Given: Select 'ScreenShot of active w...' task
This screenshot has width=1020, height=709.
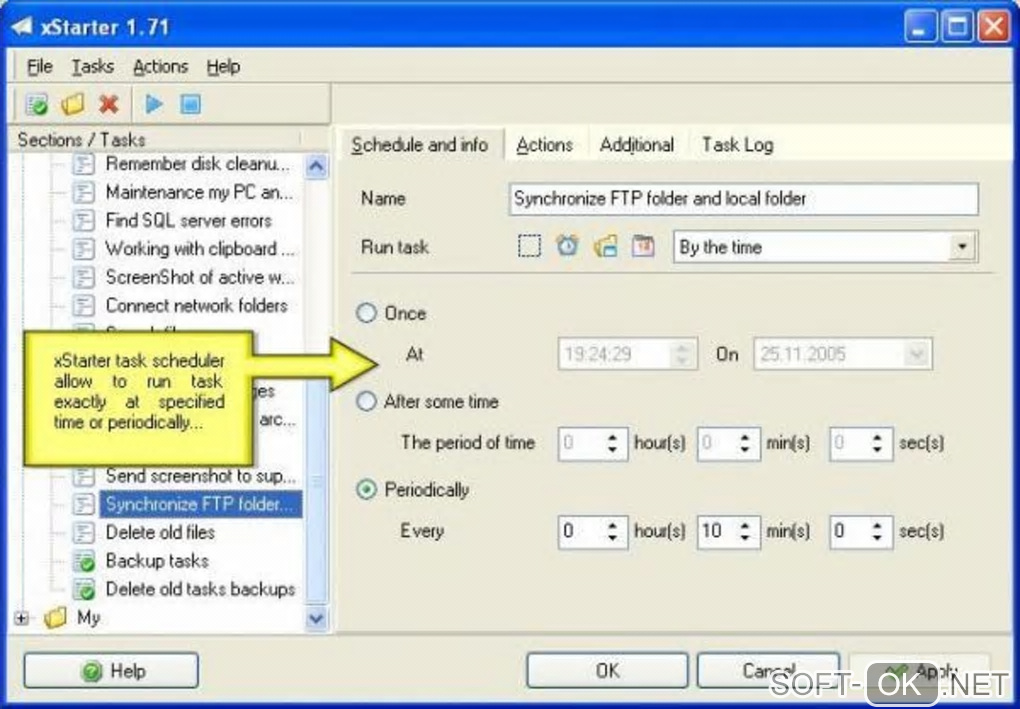Looking at the screenshot, I should (200, 278).
